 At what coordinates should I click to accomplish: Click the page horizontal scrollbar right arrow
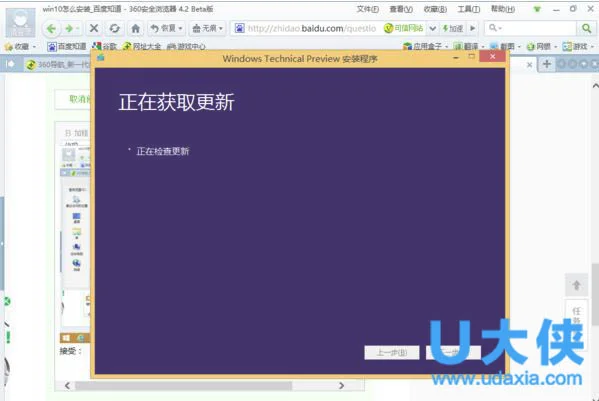[341, 386]
